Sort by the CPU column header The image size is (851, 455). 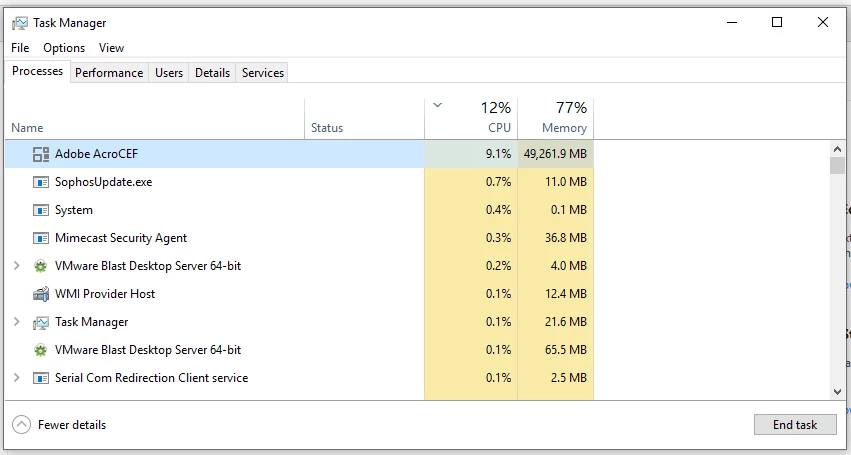pyautogui.click(x=471, y=118)
